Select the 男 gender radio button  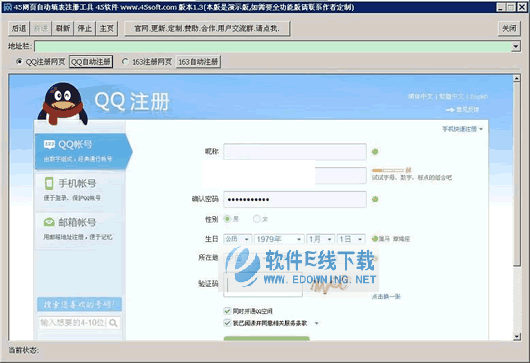point(227,219)
